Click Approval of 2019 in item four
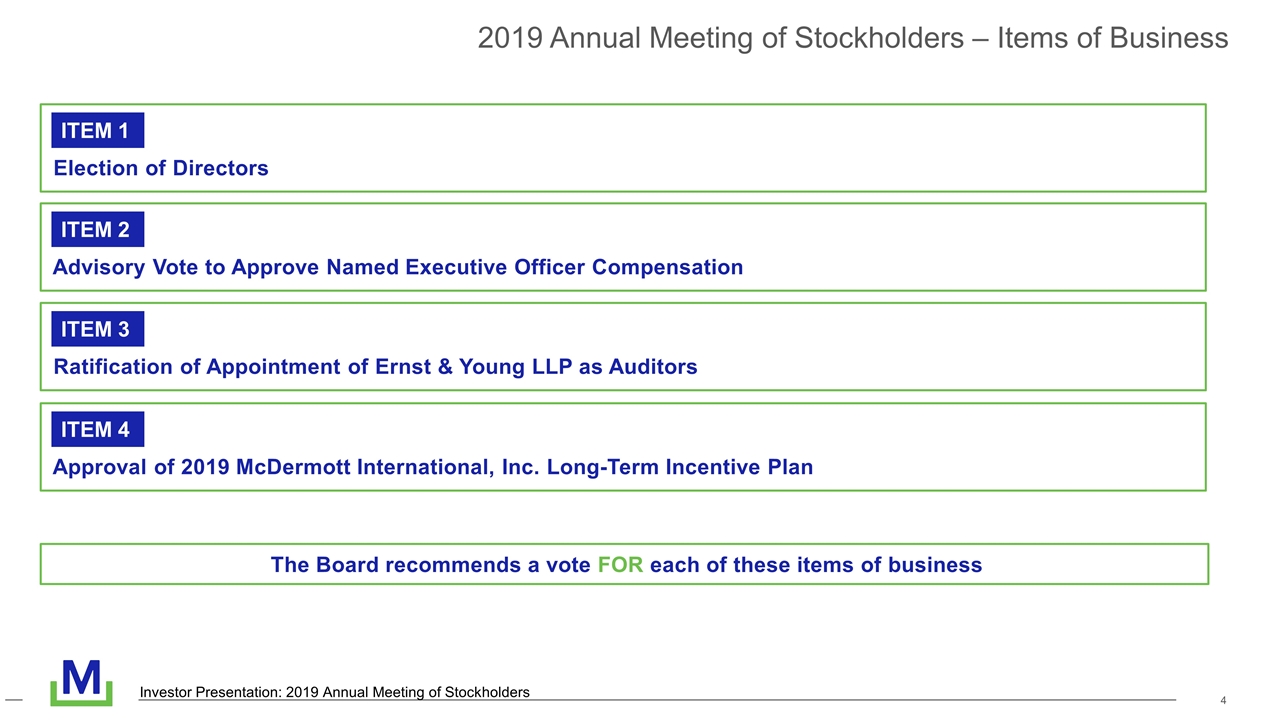Viewport: 1280px width, 720px height. (x=142, y=467)
